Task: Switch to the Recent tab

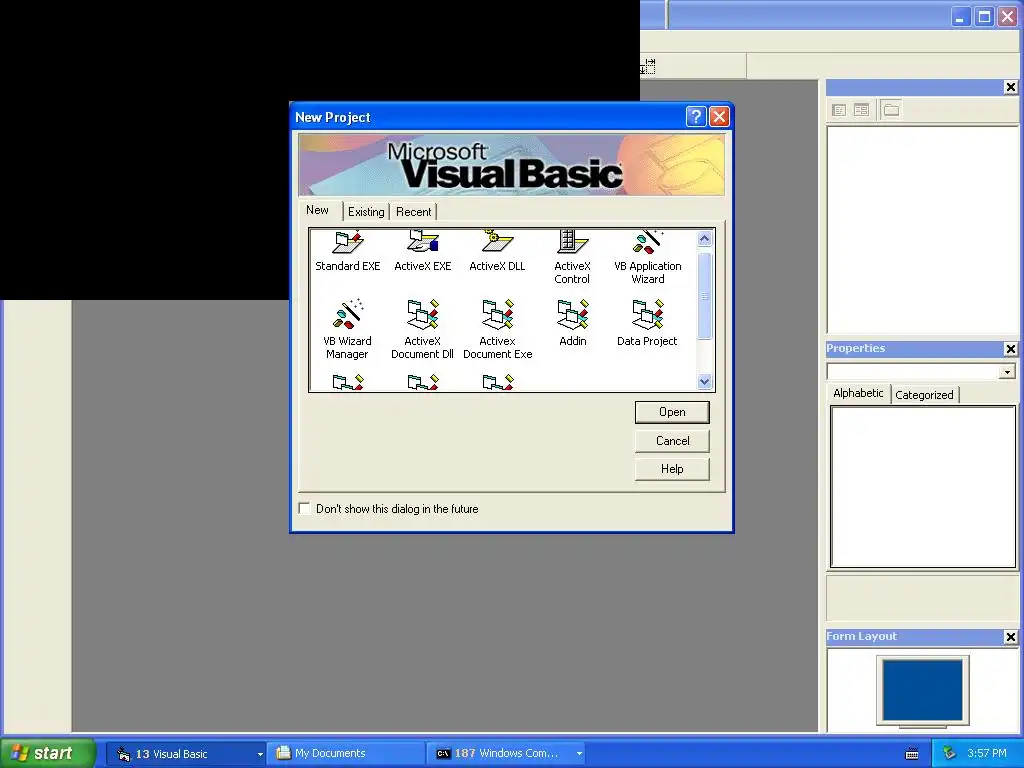Action: click(413, 212)
